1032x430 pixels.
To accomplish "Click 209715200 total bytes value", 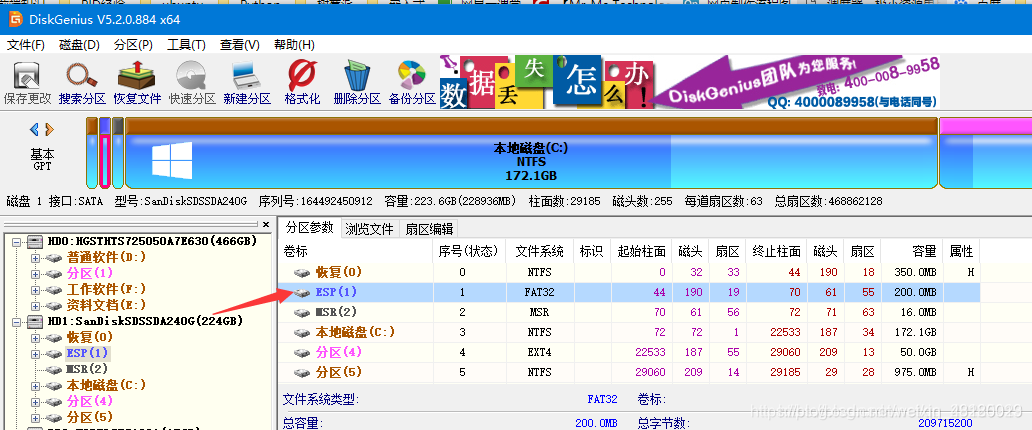I will coord(945,423).
